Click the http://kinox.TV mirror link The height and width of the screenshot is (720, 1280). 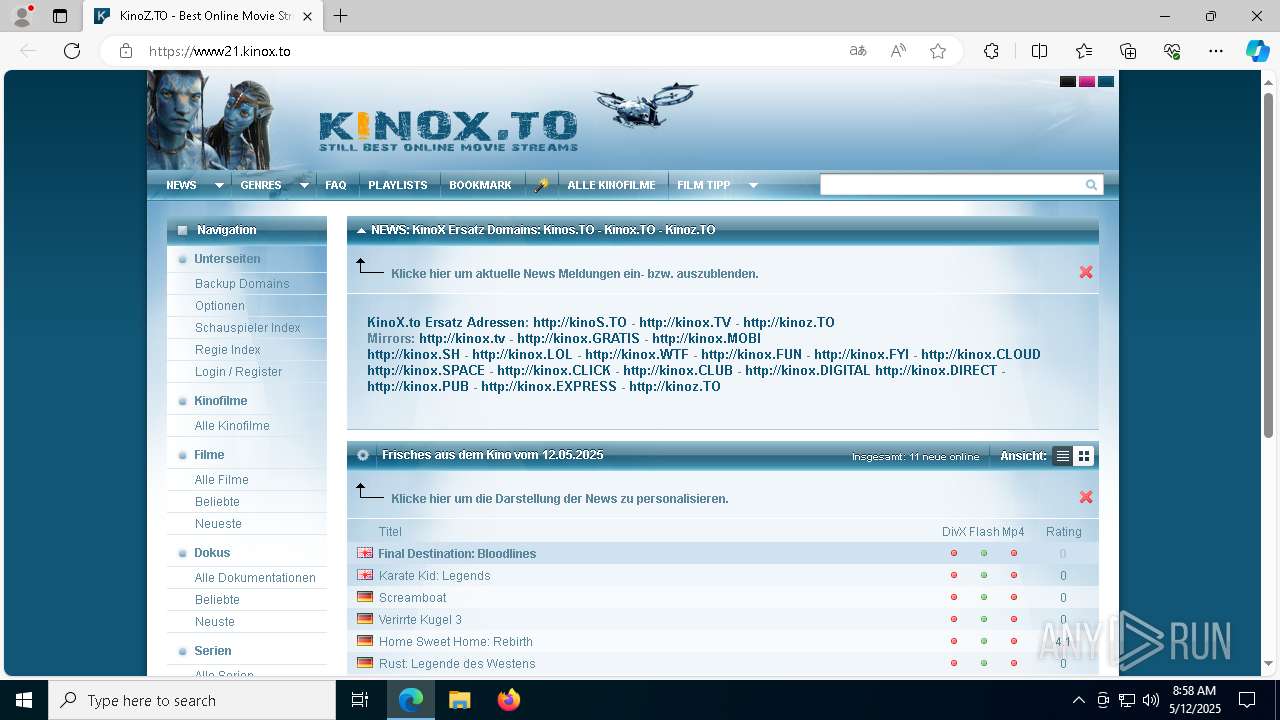(x=685, y=323)
